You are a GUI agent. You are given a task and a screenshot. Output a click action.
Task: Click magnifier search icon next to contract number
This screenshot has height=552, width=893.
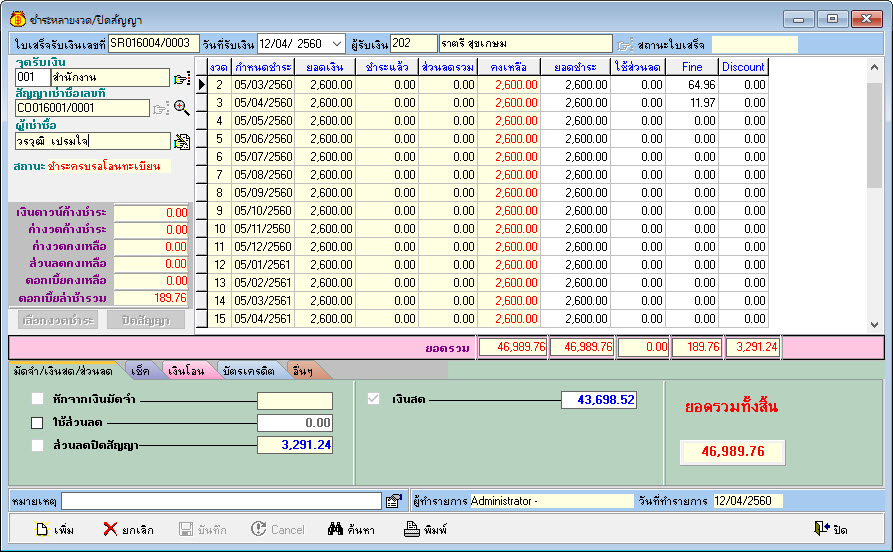tap(182, 108)
